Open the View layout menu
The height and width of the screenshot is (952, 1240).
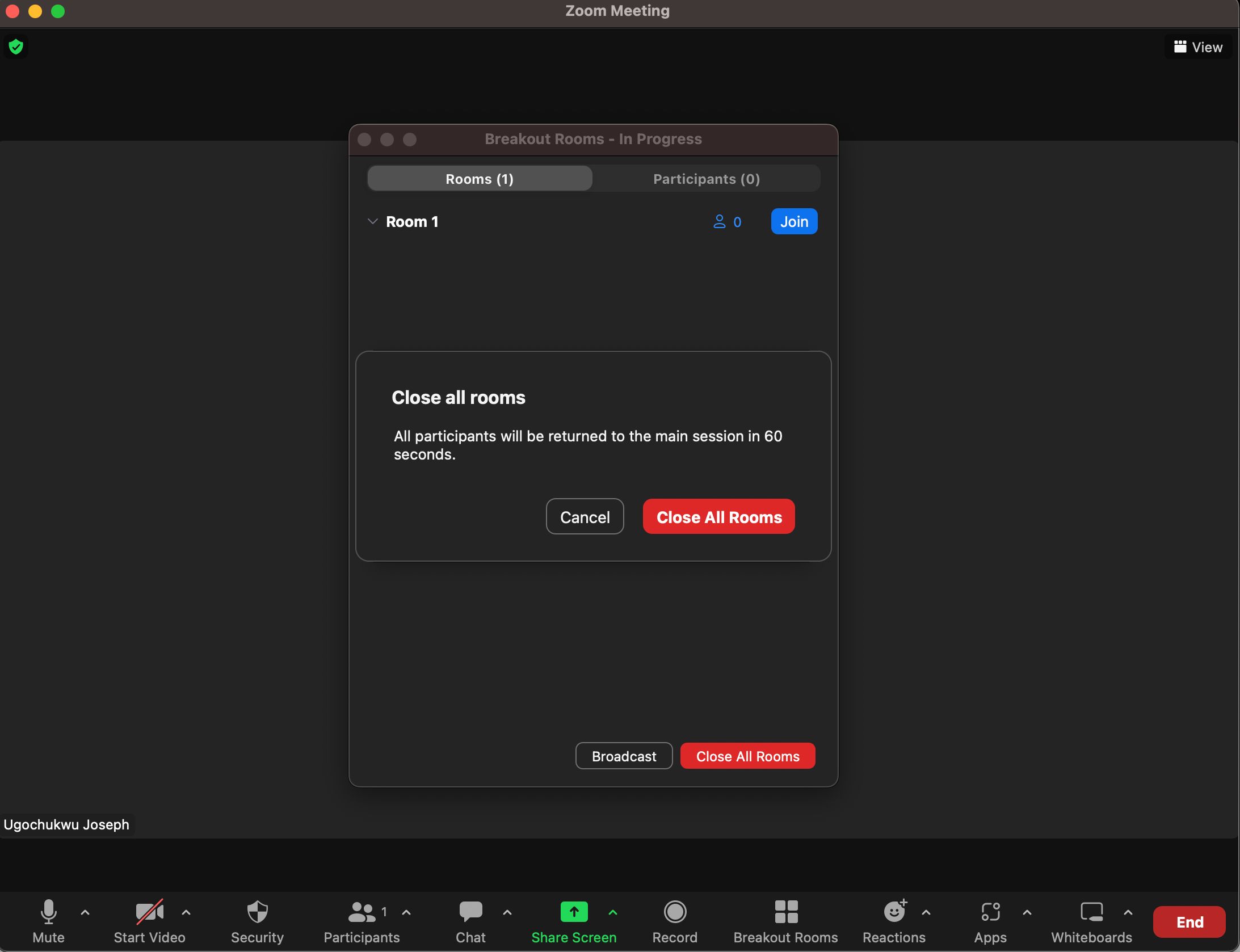point(1199,47)
